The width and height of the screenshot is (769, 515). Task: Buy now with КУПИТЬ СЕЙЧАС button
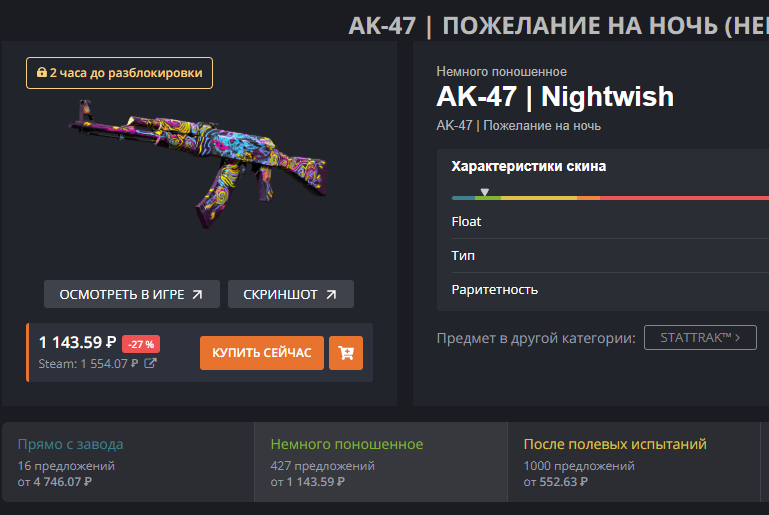click(262, 353)
